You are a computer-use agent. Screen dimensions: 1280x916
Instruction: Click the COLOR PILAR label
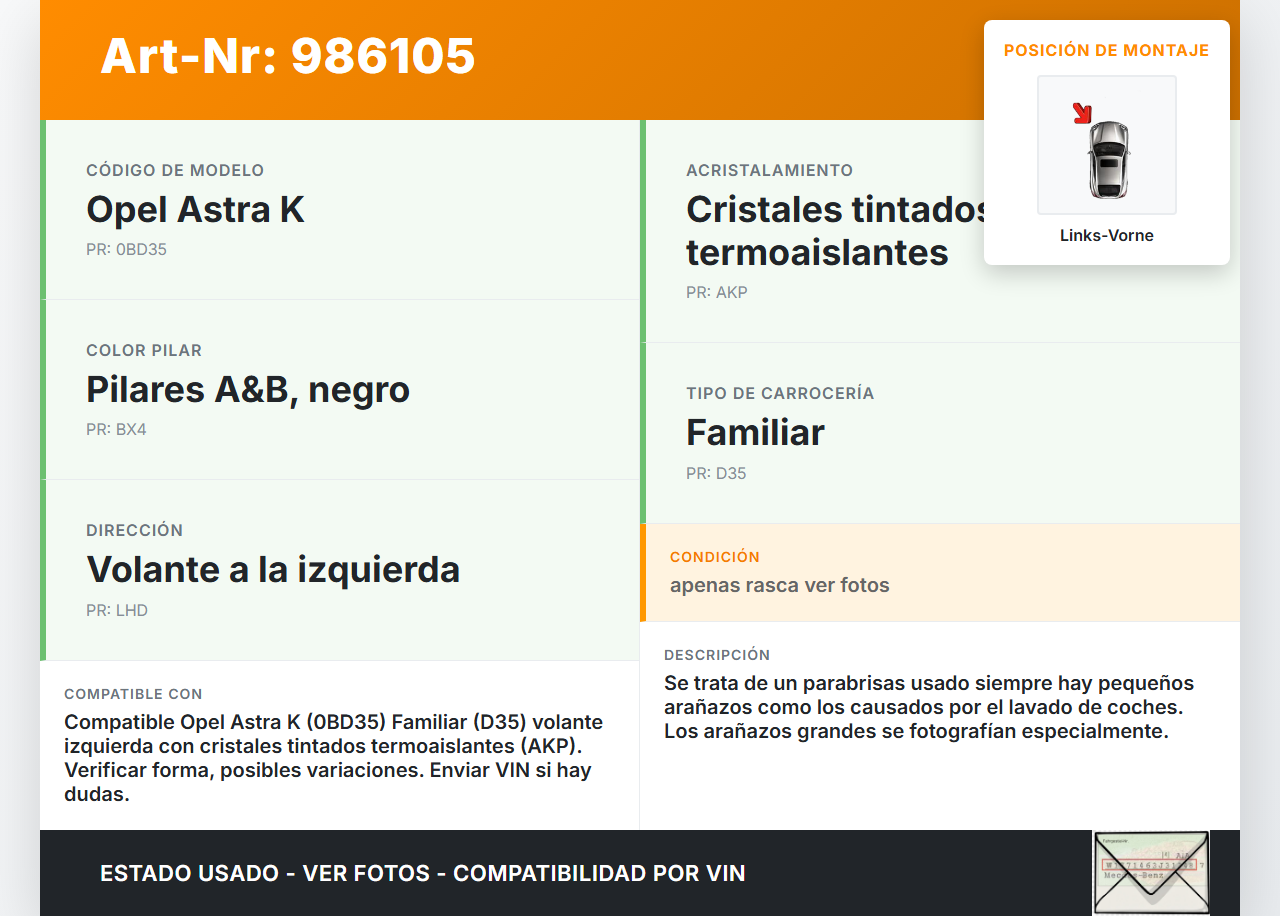[x=144, y=351]
